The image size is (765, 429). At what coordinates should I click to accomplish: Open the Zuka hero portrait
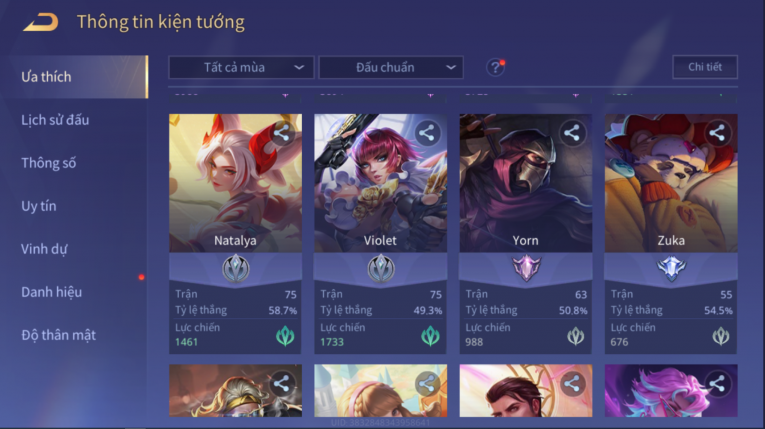671,183
